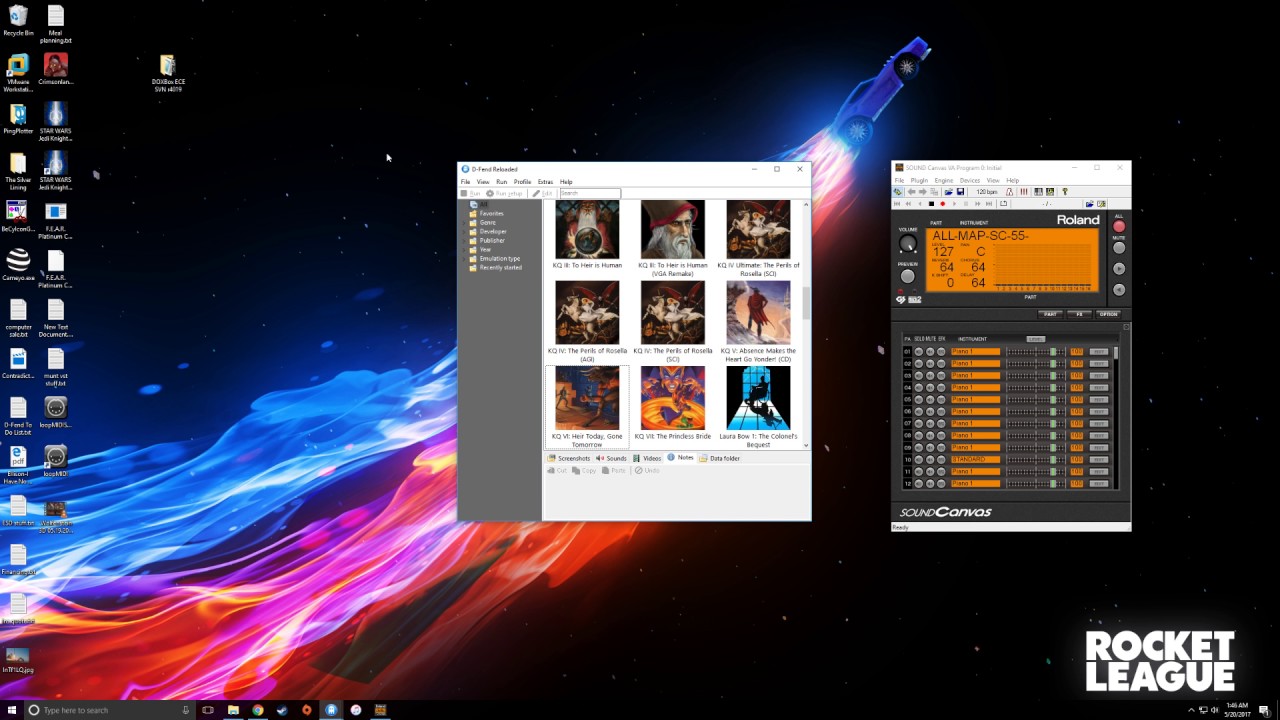Toggle EFX for part 03

tap(941, 376)
